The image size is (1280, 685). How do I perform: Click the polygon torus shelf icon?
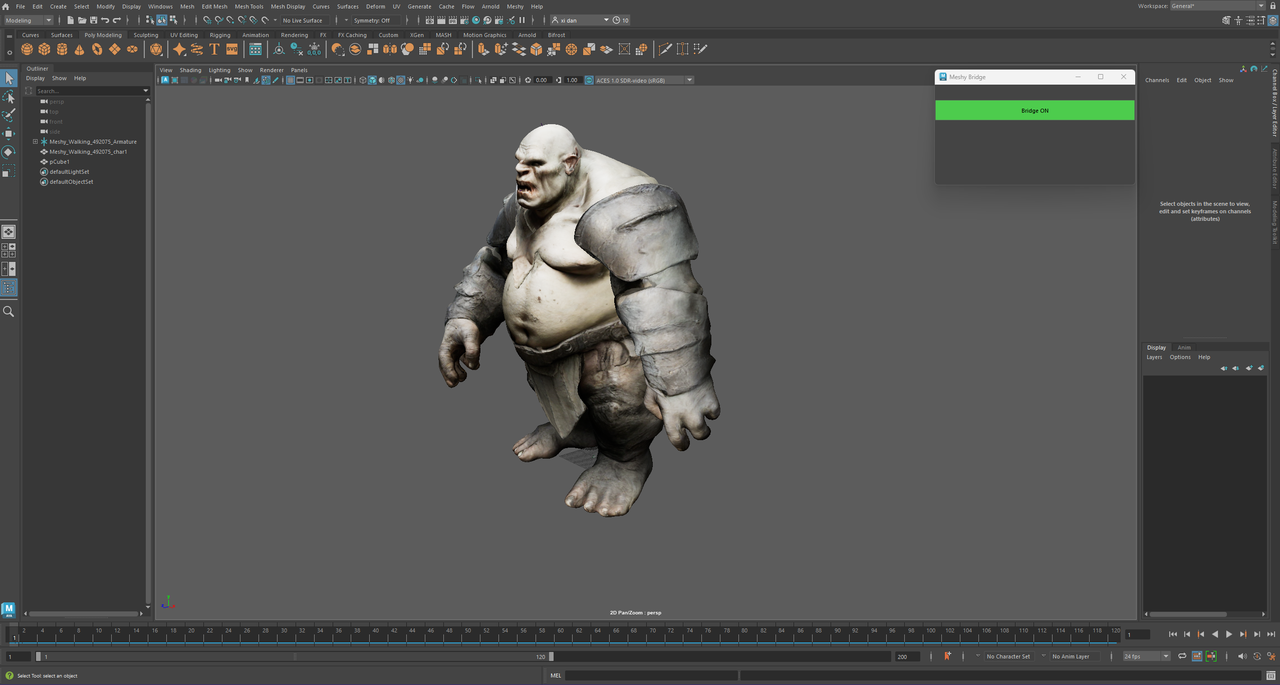(97, 49)
